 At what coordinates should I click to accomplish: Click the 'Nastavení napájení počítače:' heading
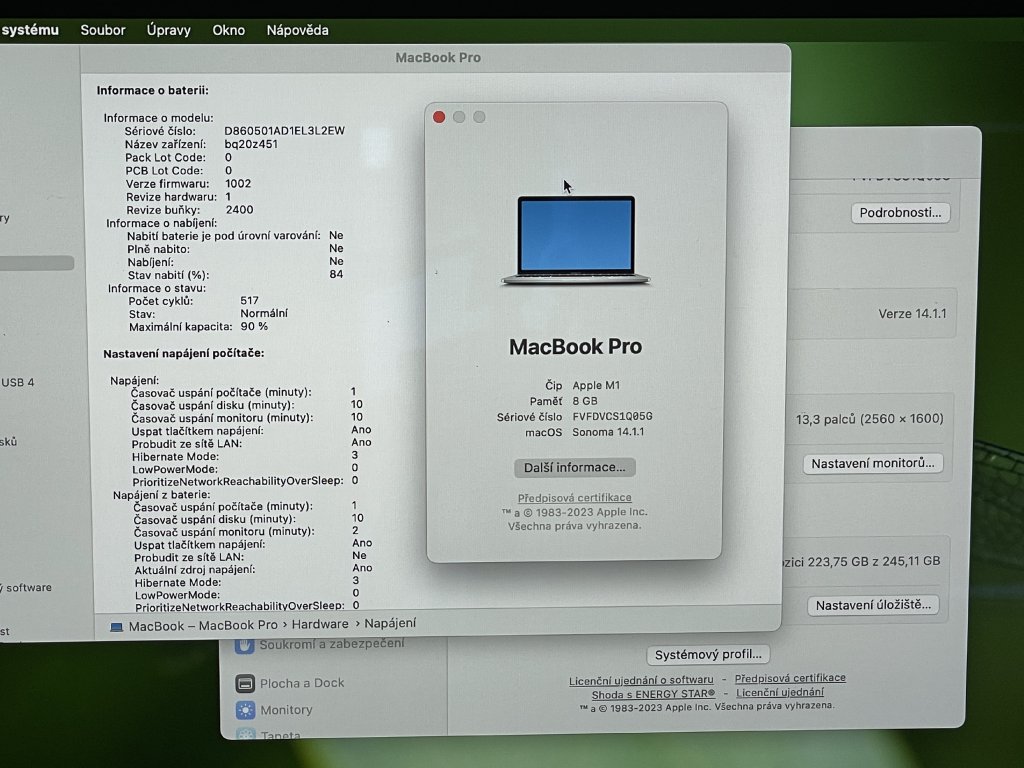(x=184, y=353)
